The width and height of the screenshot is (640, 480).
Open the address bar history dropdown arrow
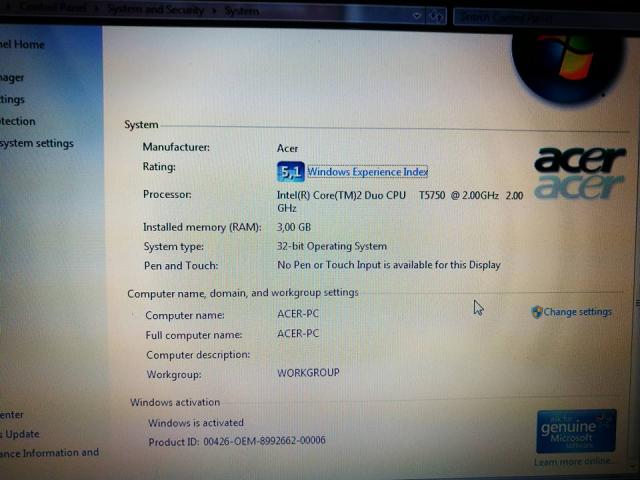pos(415,16)
